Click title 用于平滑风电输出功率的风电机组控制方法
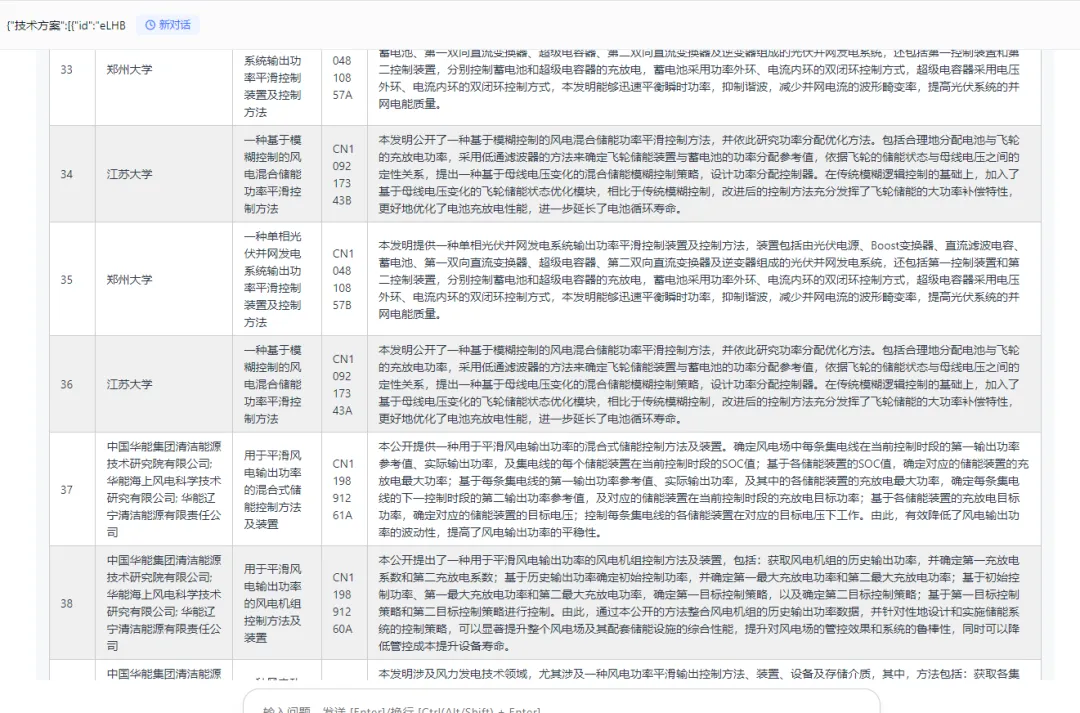 pos(273,603)
